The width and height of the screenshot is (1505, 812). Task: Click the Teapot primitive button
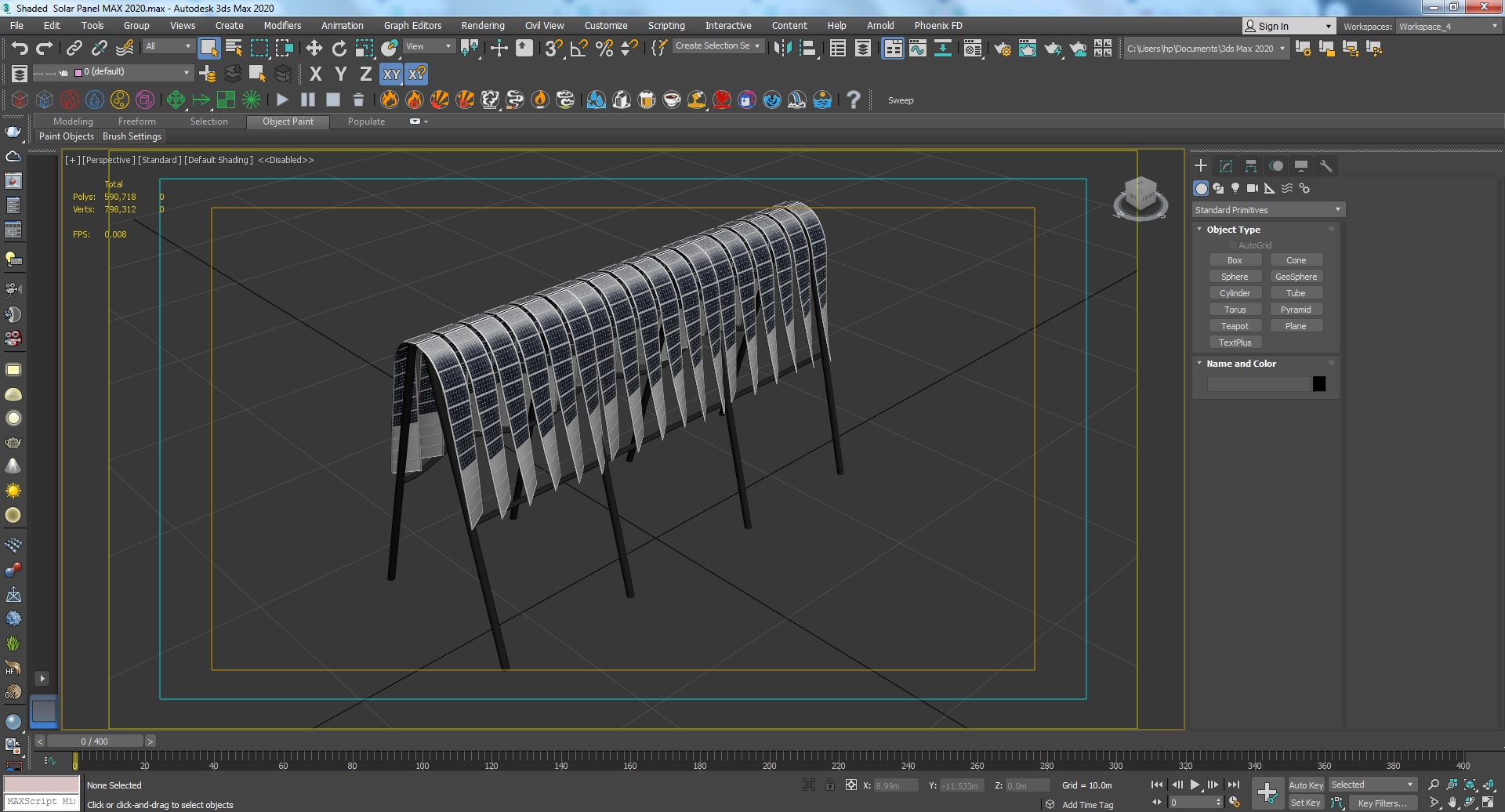[x=1235, y=326]
